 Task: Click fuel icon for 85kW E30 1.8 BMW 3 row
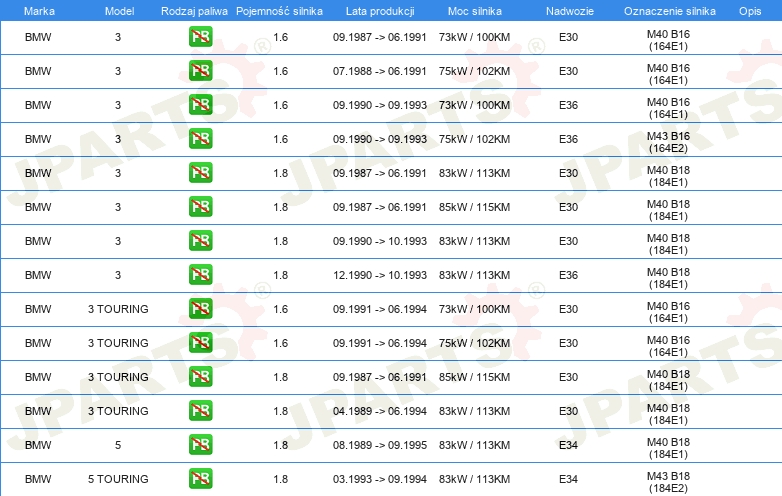click(200, 207)
